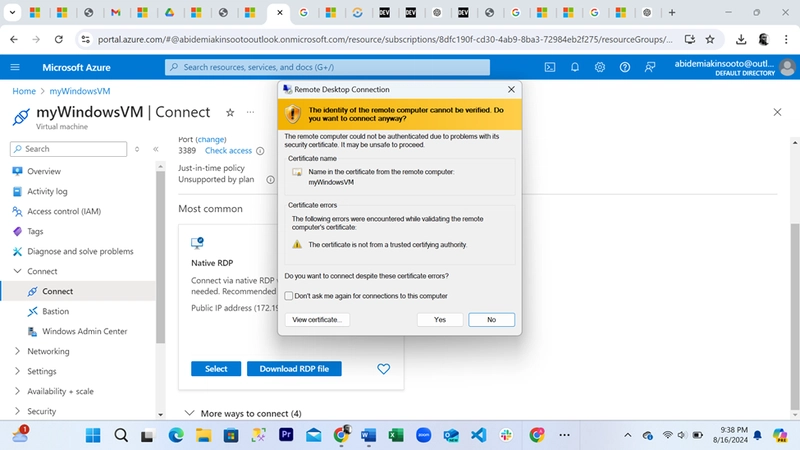Open Azure portal settings gear
800x450 pixels.
click(x=599, y=67)
